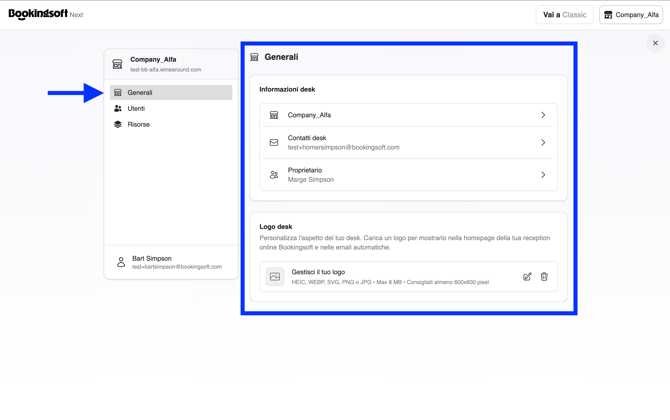Open the Utenti section
This screenshot has width=670, height=420.
coord(171,109)
